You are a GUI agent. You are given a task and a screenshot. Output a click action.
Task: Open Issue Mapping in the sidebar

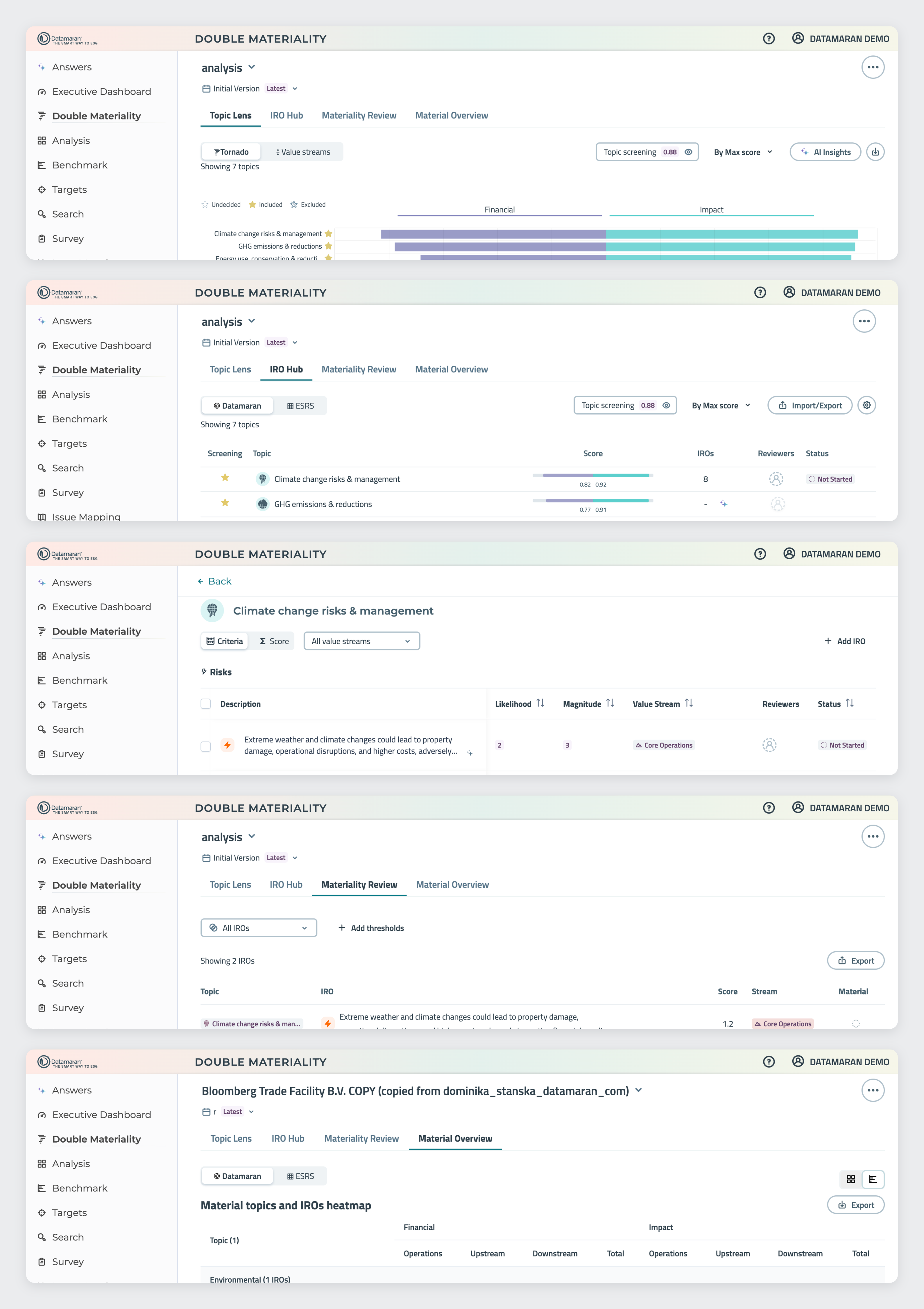coord(86,517)
